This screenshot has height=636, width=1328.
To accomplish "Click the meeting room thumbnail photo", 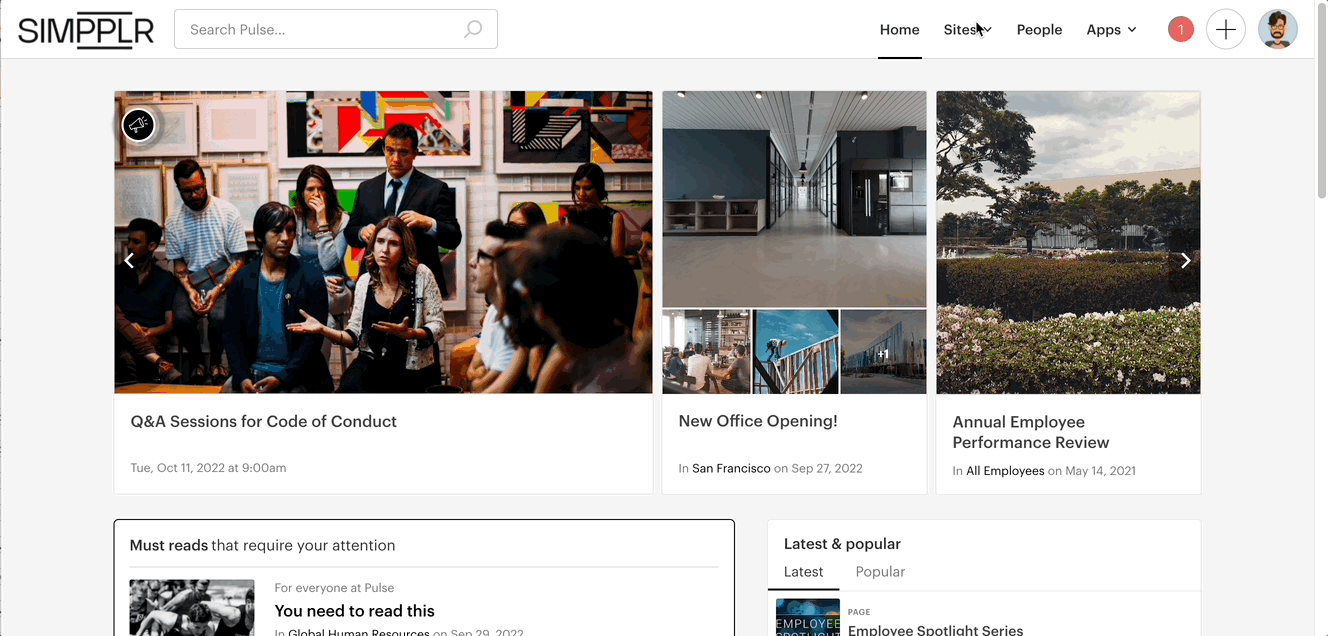I will click(x=706, y=351).
